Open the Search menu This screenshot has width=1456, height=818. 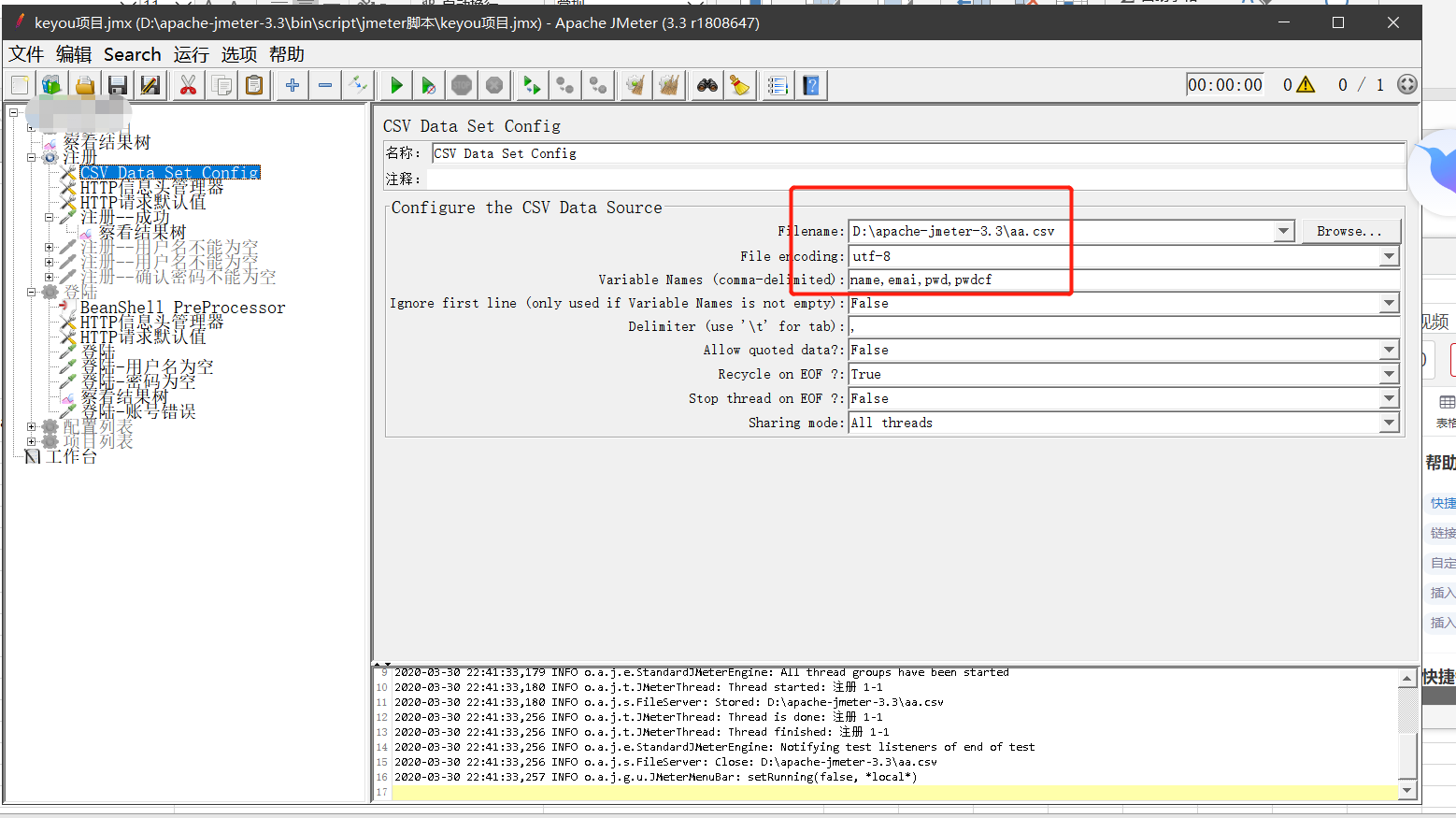coord(132,54)
